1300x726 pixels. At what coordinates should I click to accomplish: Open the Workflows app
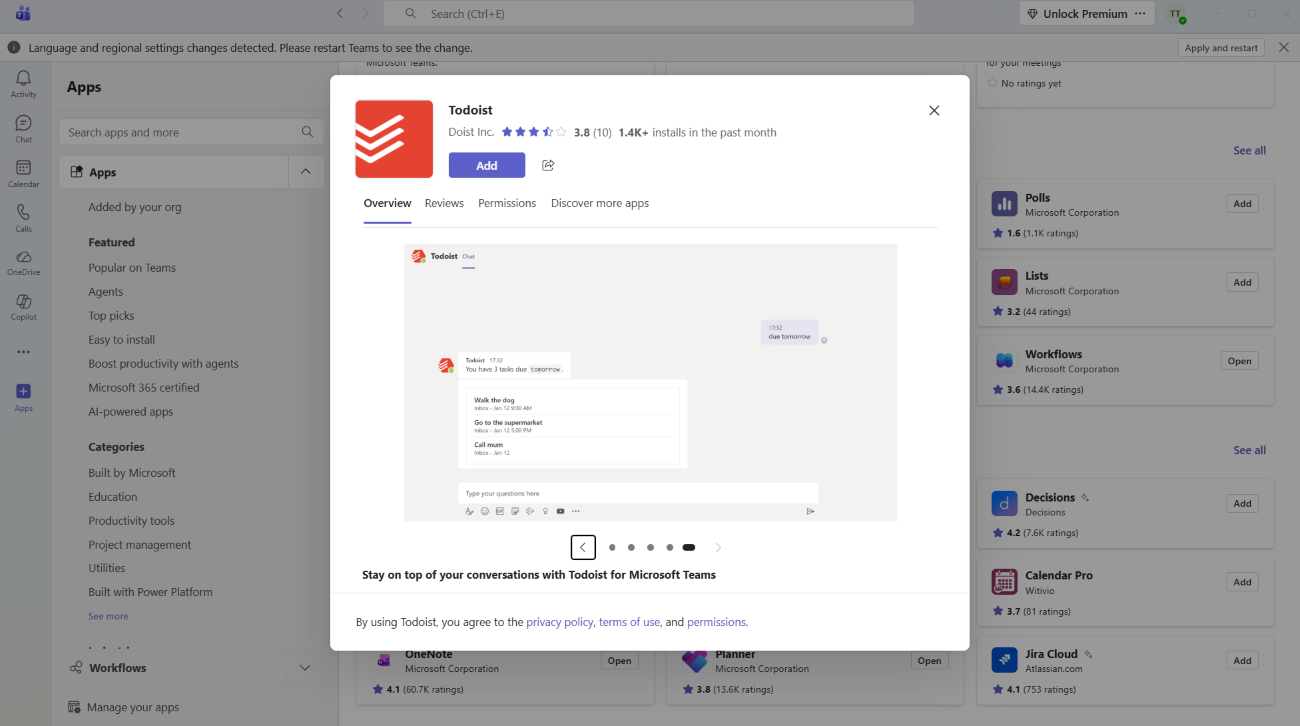[x=1240, y=361]
